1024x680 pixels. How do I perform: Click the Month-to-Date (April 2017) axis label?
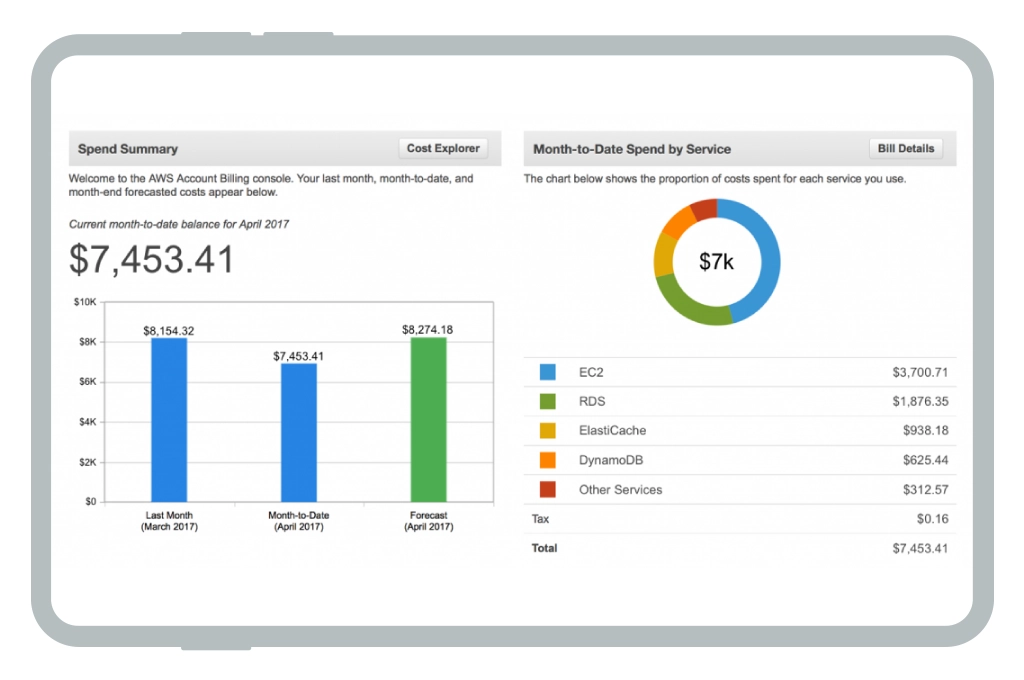coord(298,521)
